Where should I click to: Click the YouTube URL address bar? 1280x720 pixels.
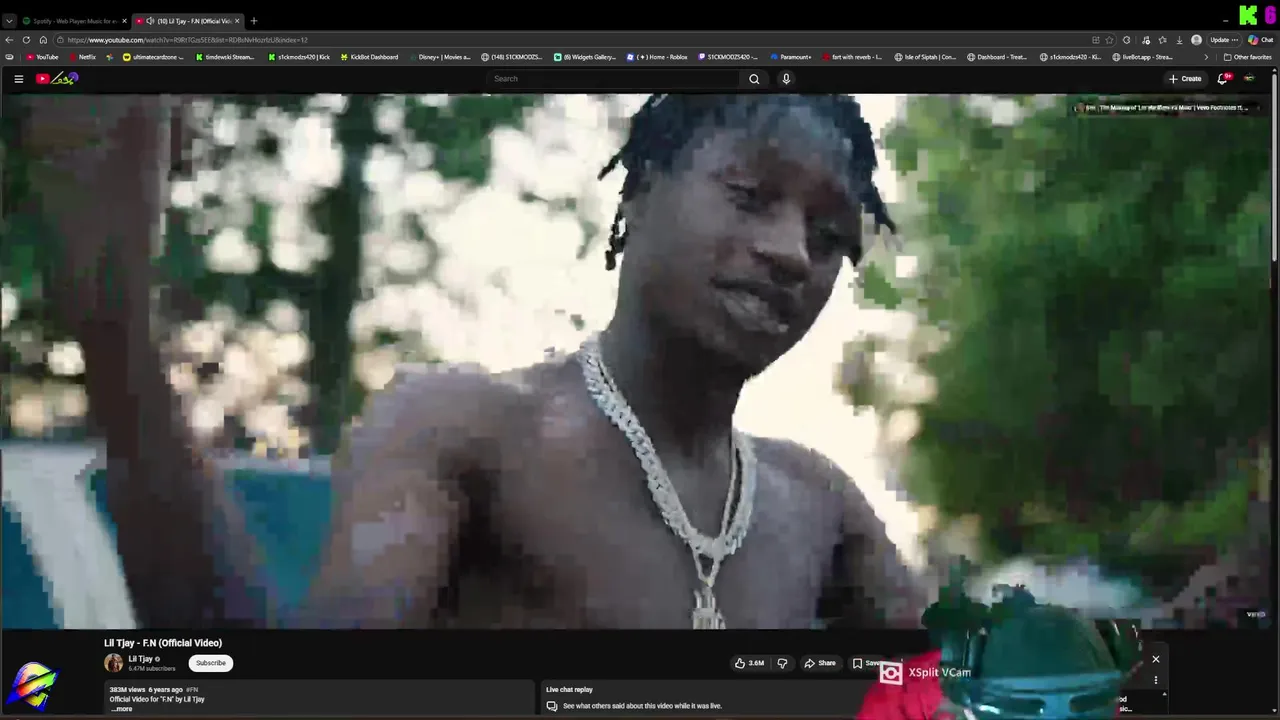click(570, 40)
